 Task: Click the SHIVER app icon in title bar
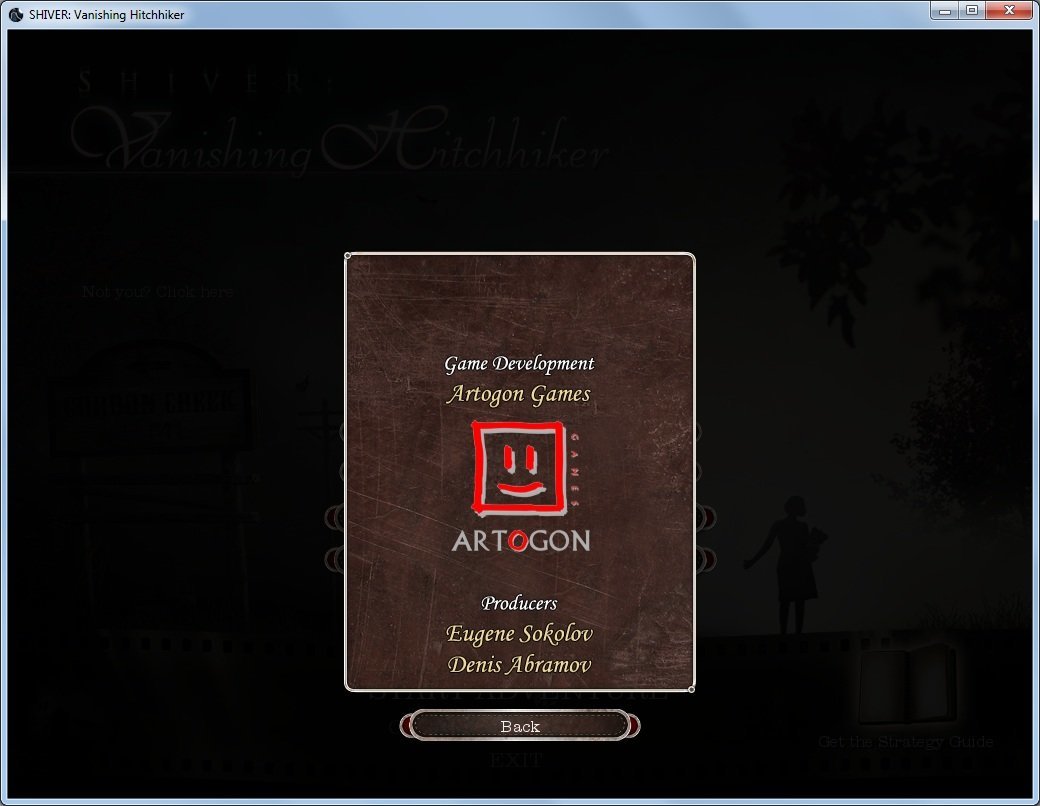(16, 14)
